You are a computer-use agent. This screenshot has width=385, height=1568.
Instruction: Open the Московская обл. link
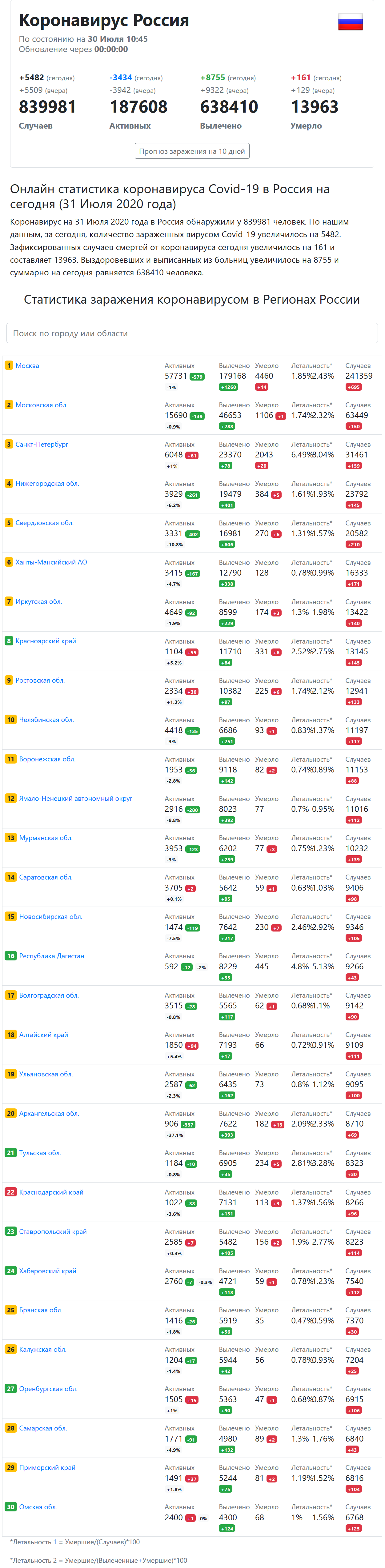point(42,405)
